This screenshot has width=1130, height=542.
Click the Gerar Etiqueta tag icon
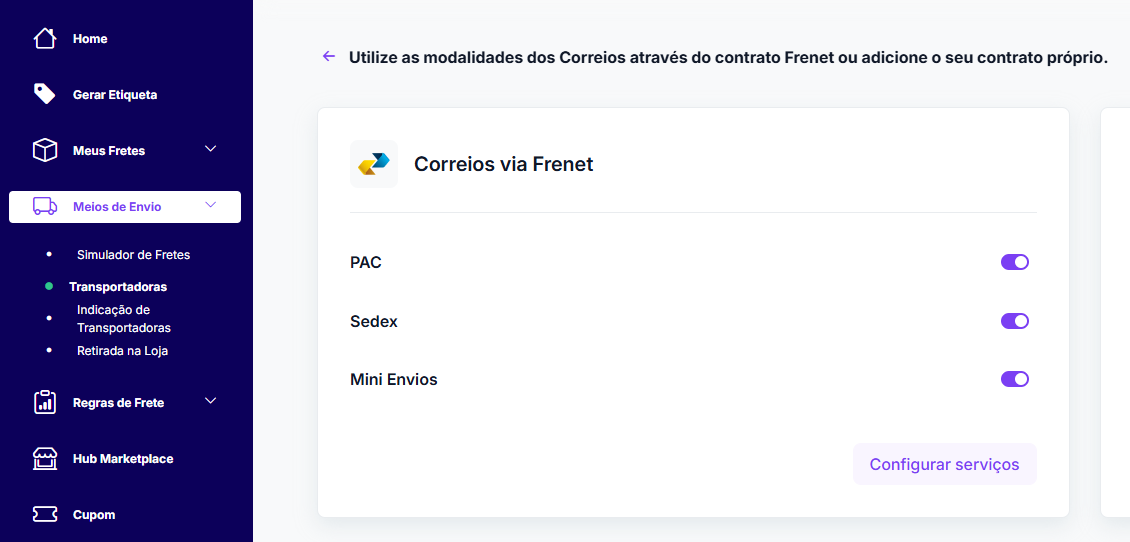click(x=45, y=94)
